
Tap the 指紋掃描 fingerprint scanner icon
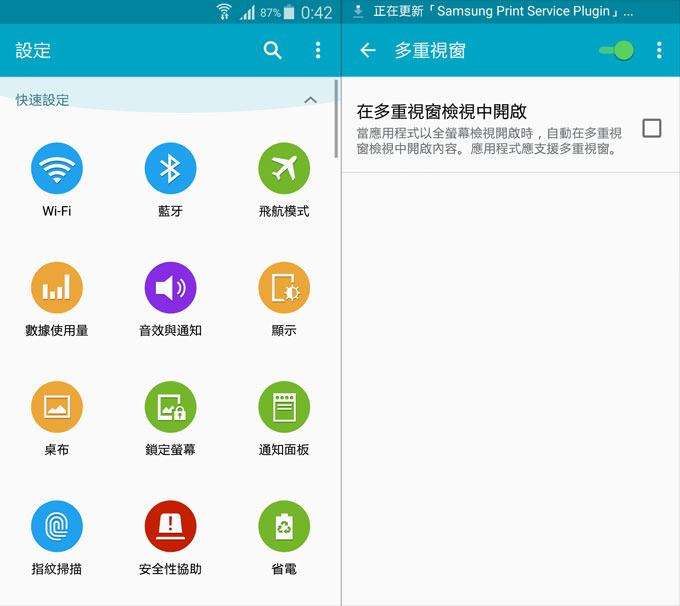(x=57, y=526)
